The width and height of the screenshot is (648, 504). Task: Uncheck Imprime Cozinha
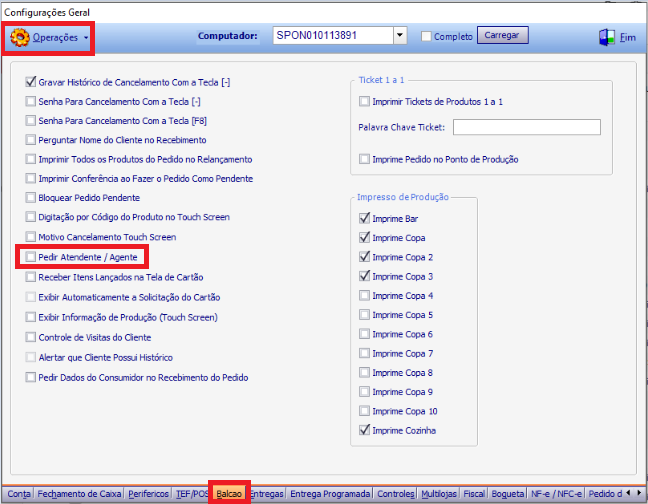coord(364,430)
